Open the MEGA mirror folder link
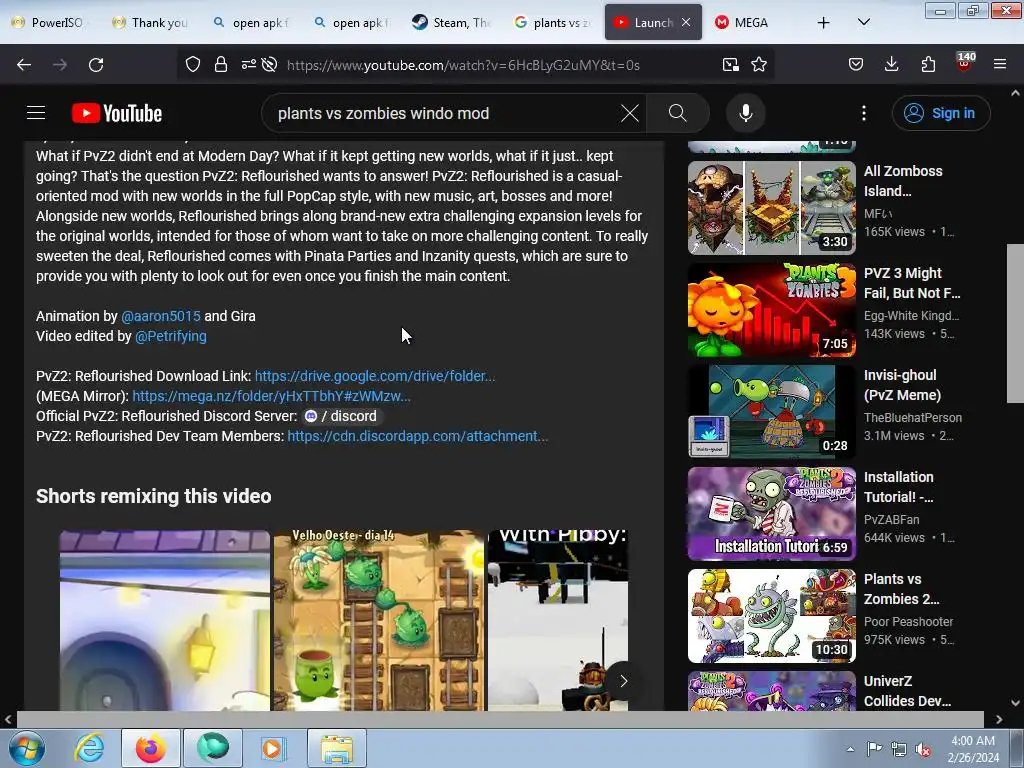 [x=272, y=396]
